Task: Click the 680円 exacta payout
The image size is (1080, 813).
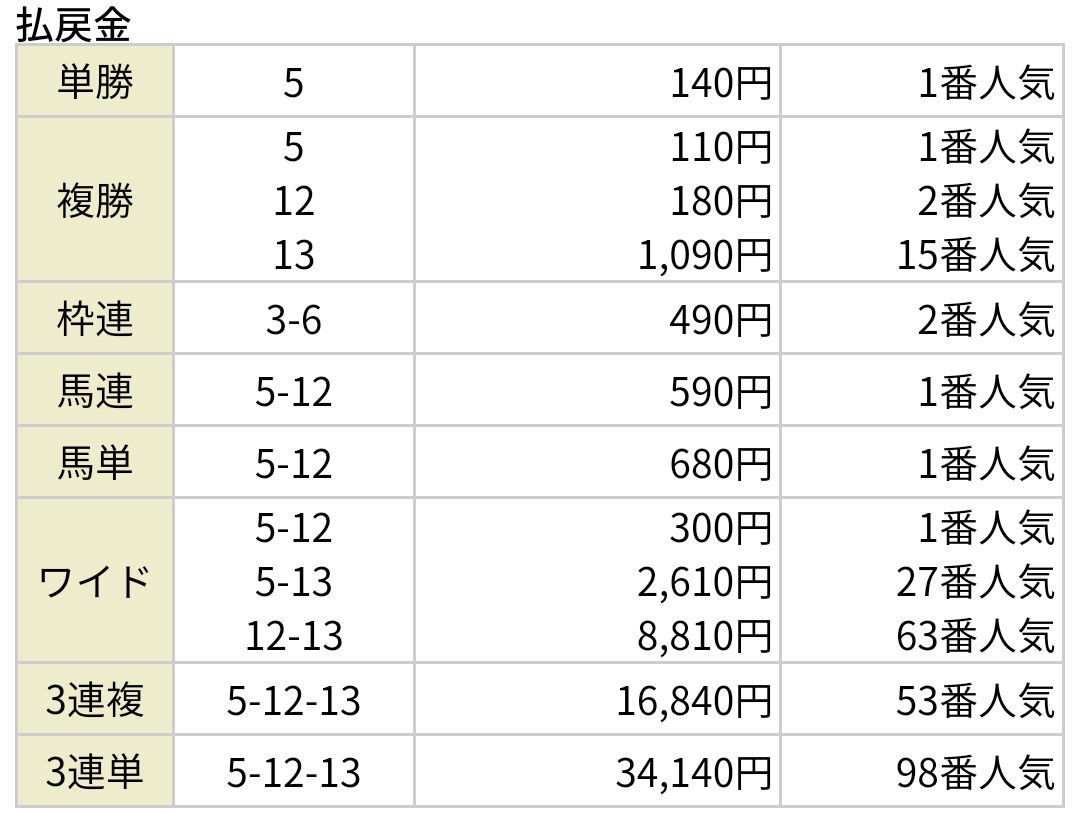Action: (x=720, y=464)
